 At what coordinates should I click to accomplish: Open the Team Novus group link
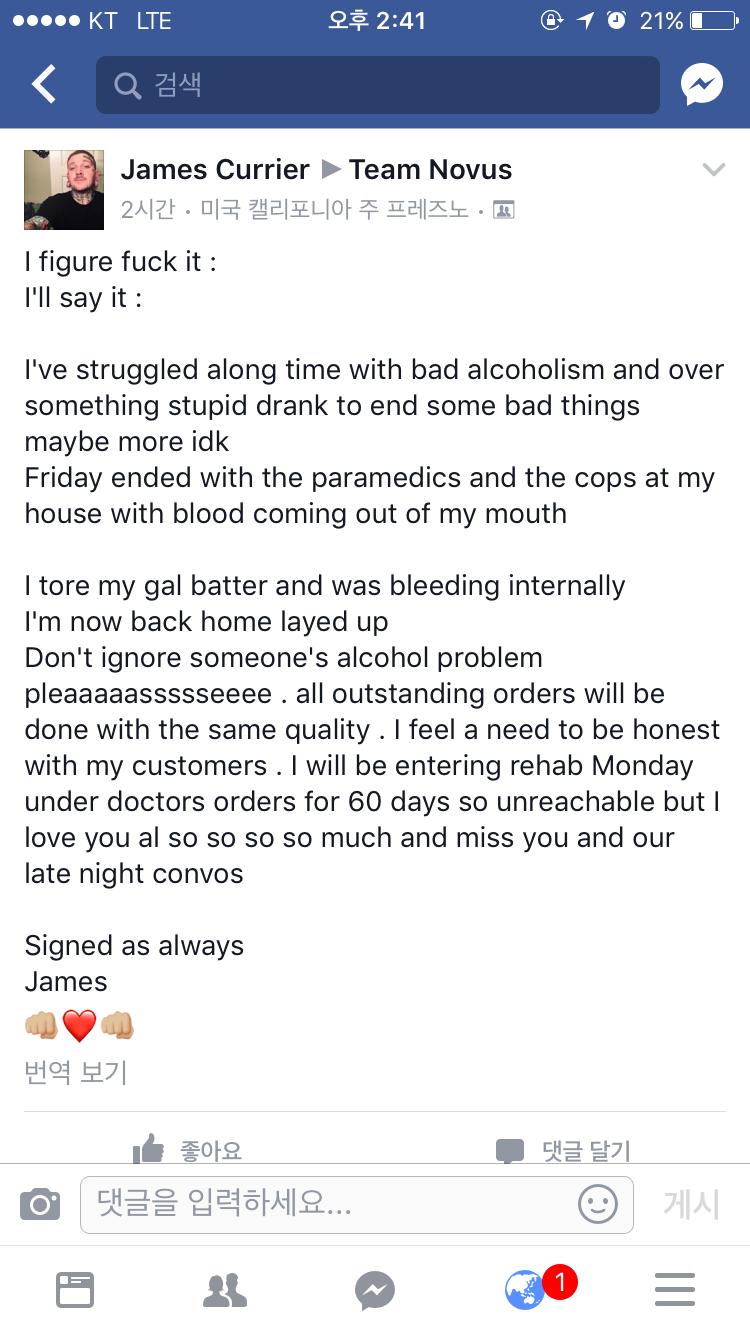[430, 170]
